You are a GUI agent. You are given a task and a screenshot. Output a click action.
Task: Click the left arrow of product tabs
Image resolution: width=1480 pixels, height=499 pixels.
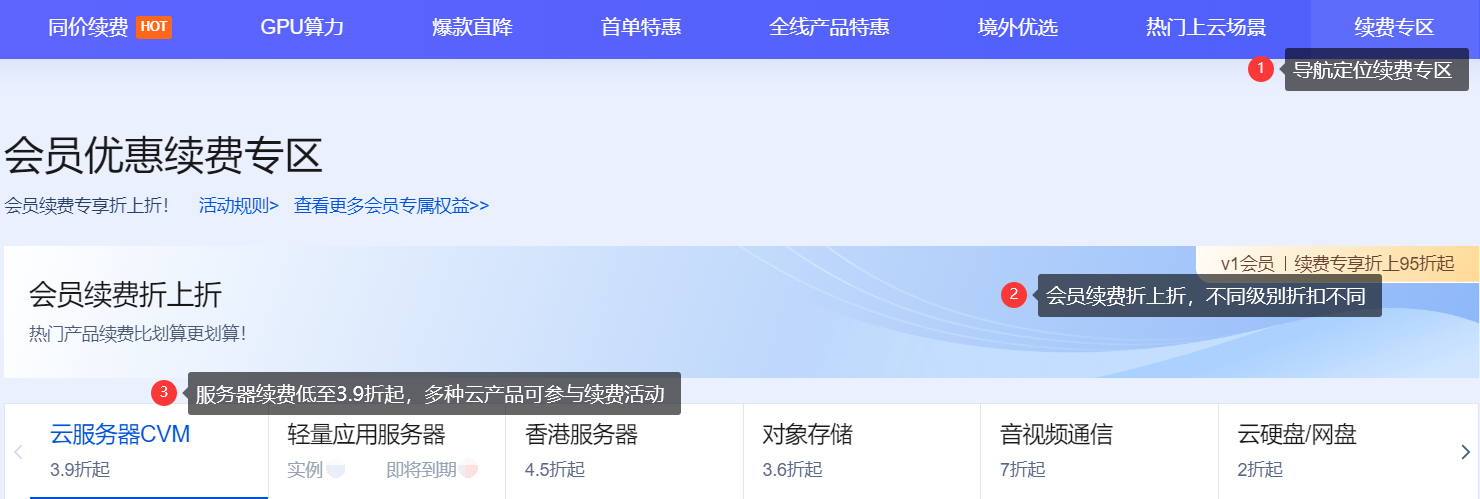point(17,451)
